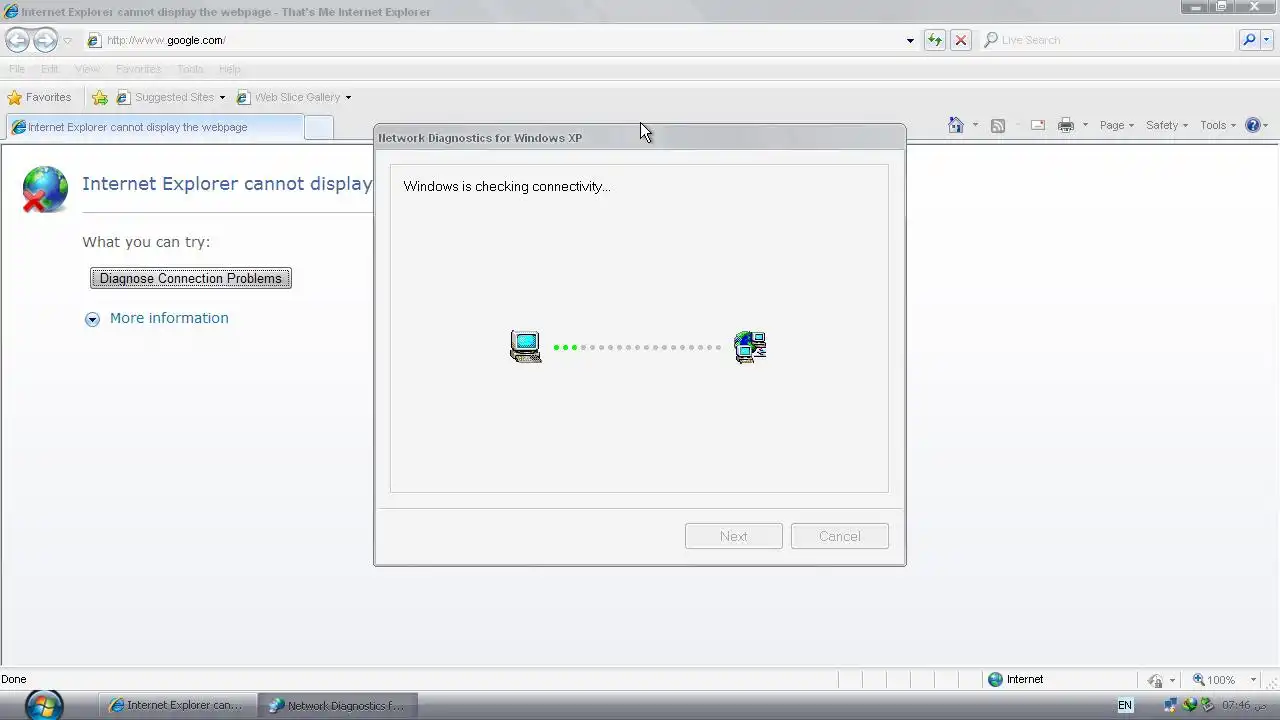Click the Read Mail envelope icon
The width and height of the screenshot is (1280, 720).
(x=1038, y=125)
